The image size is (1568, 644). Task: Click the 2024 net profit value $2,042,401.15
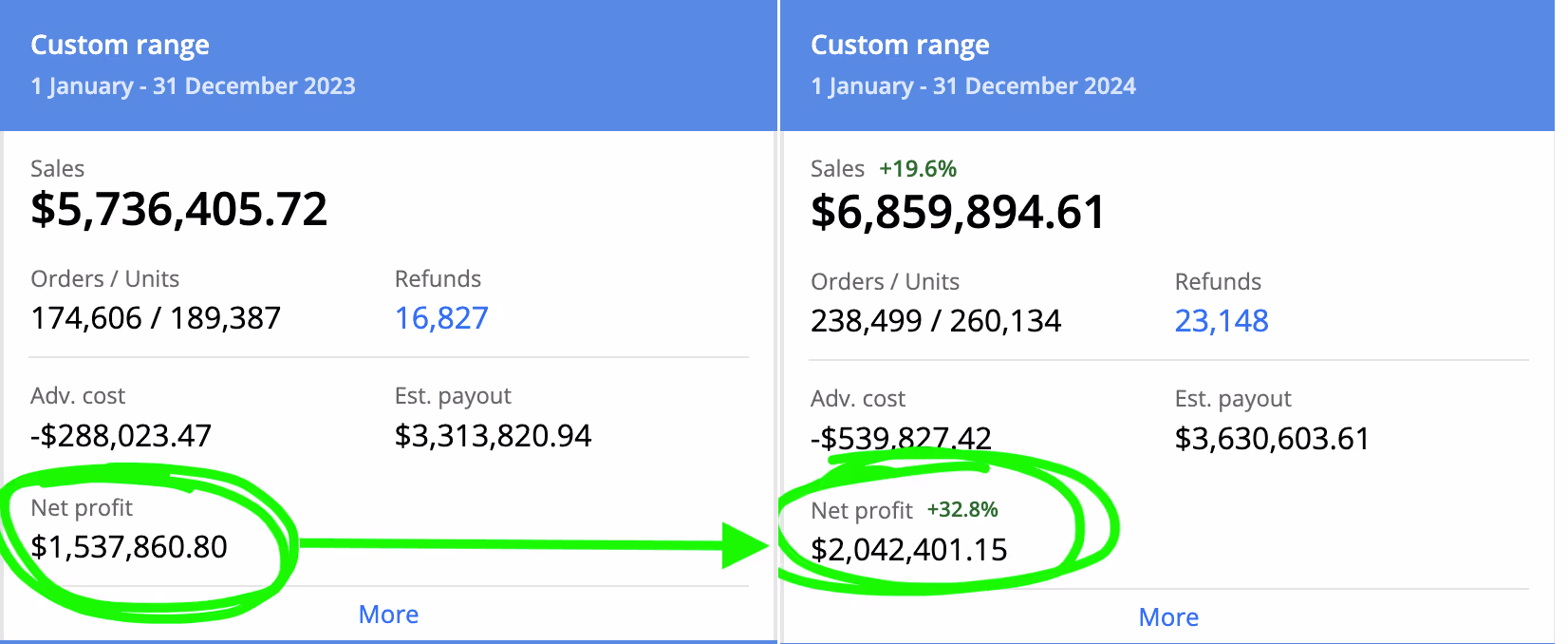(x=909, y=550)
